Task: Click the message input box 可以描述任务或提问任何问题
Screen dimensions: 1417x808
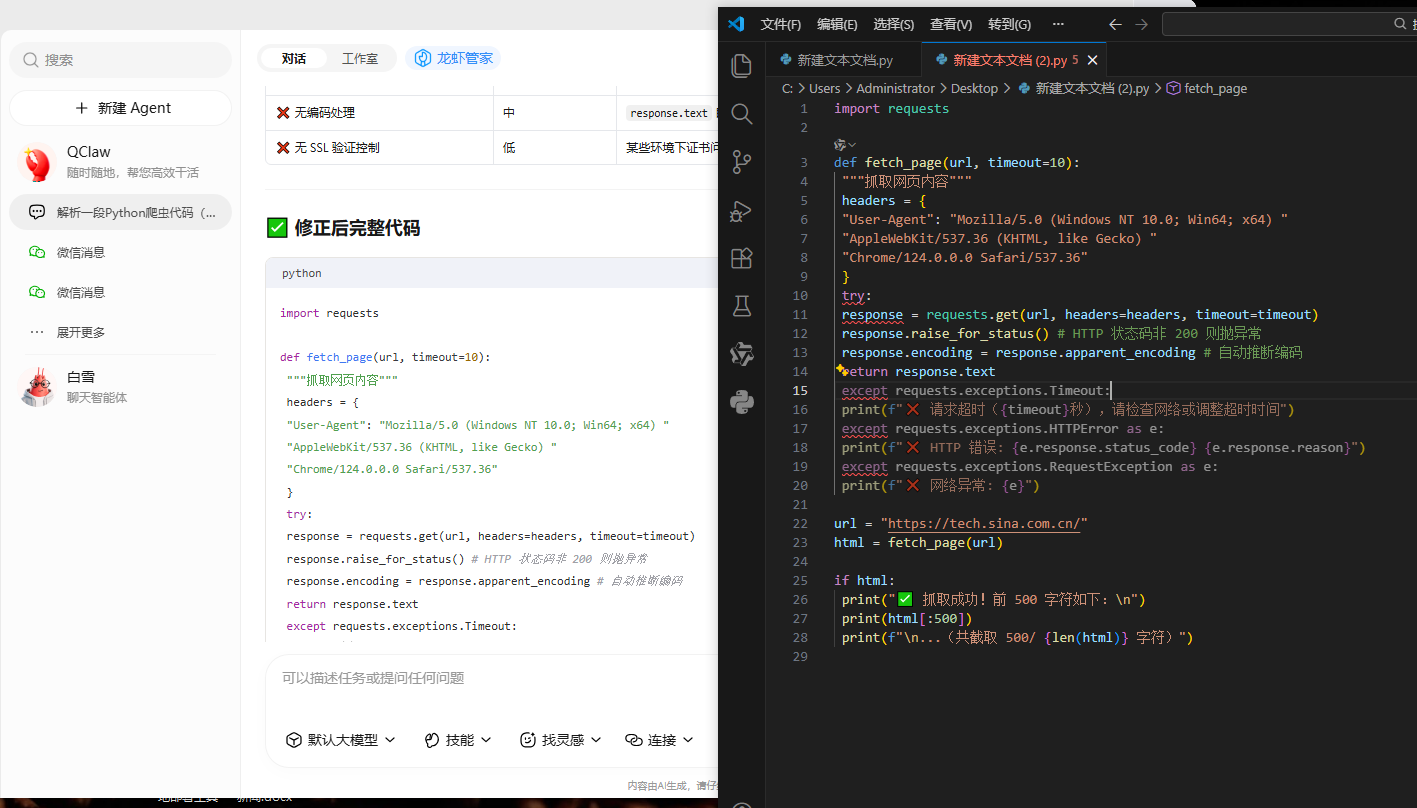Action: pos(490,678)
